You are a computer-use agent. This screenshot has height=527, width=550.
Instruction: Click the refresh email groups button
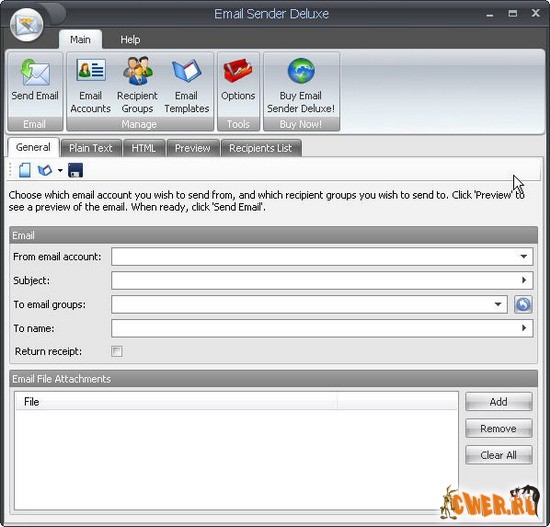tap(523, 304)
